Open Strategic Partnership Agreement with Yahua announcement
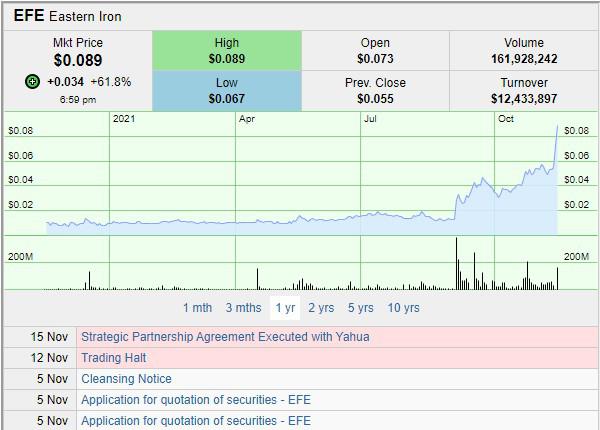The image size is (600, 430). [225, 337]
